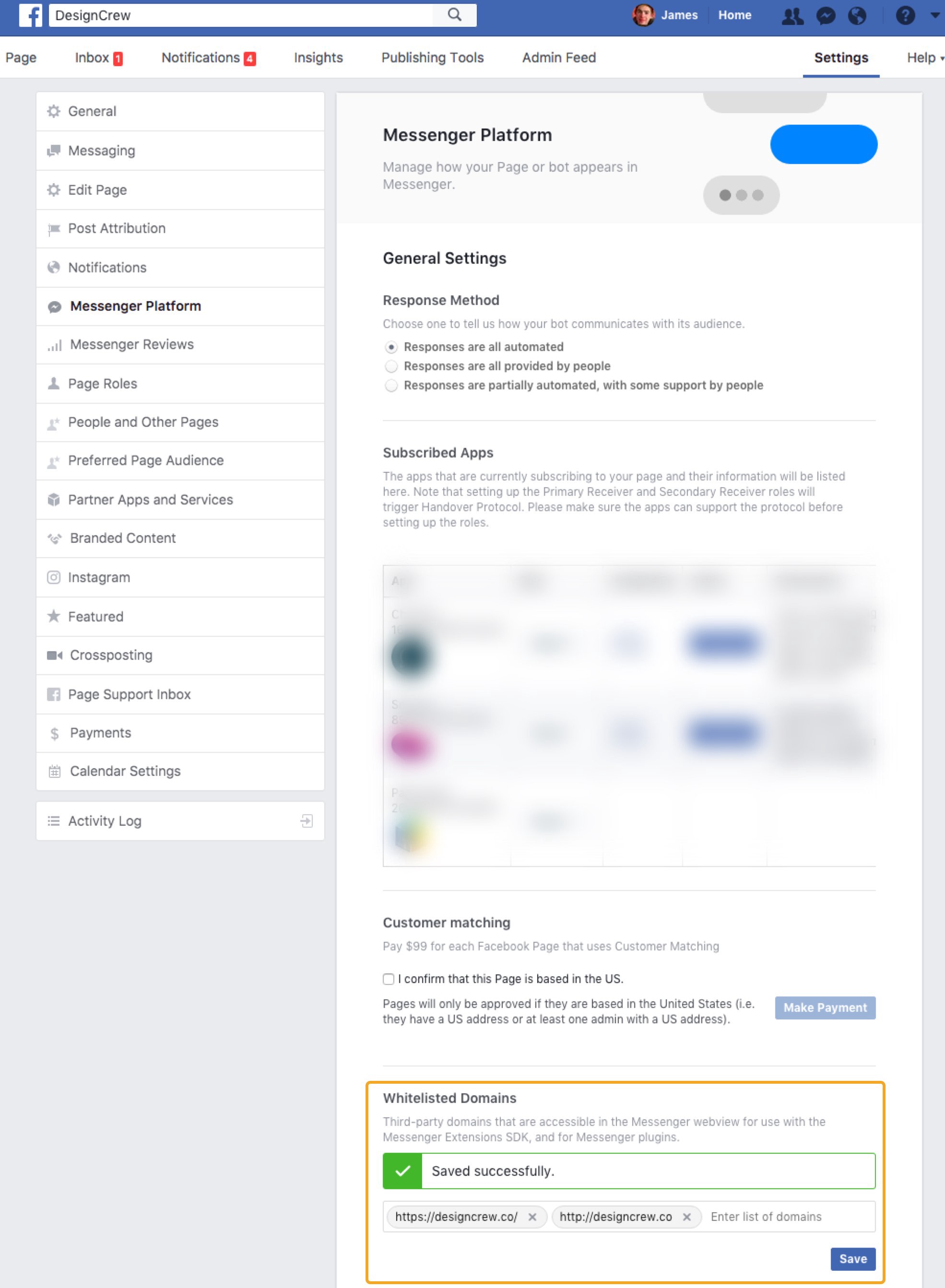Click the Facebook logo
945x1288 pixels.
(32, 15)
